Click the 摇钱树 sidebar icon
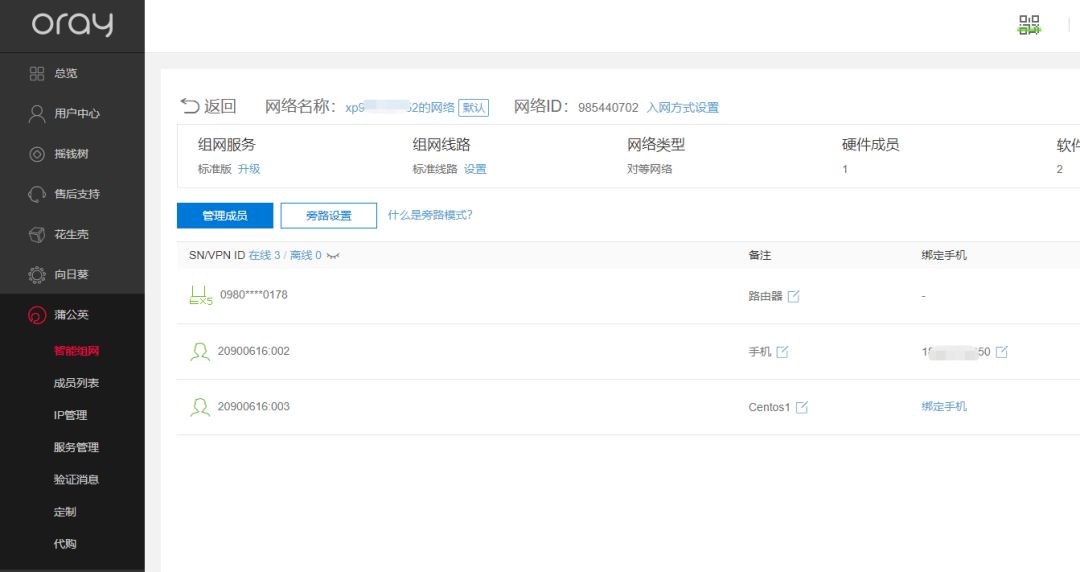The height and width of the screenshot is (572, 1080). (x=37, y=154)
